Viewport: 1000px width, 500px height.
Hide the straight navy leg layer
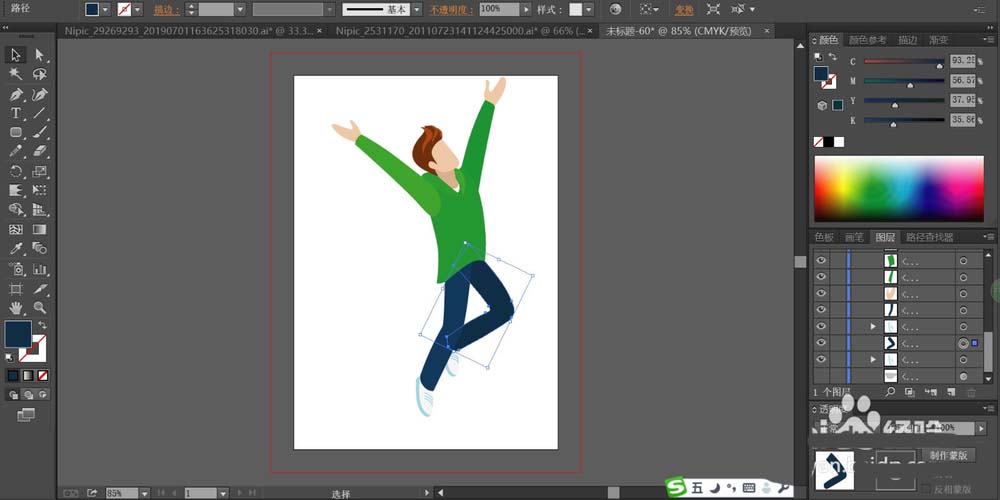point(821,310)
